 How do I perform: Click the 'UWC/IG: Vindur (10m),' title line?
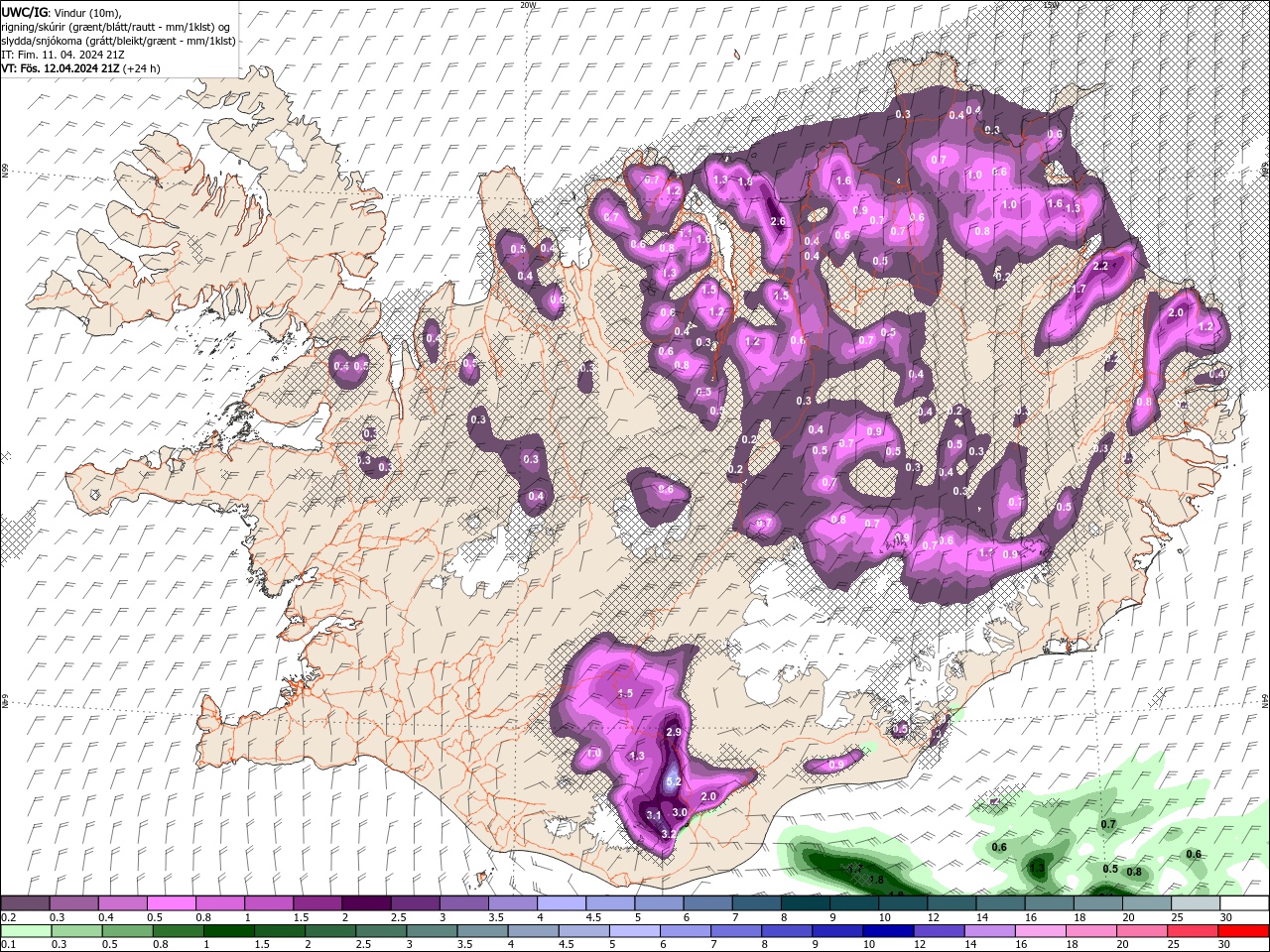(x=62, y=12)
